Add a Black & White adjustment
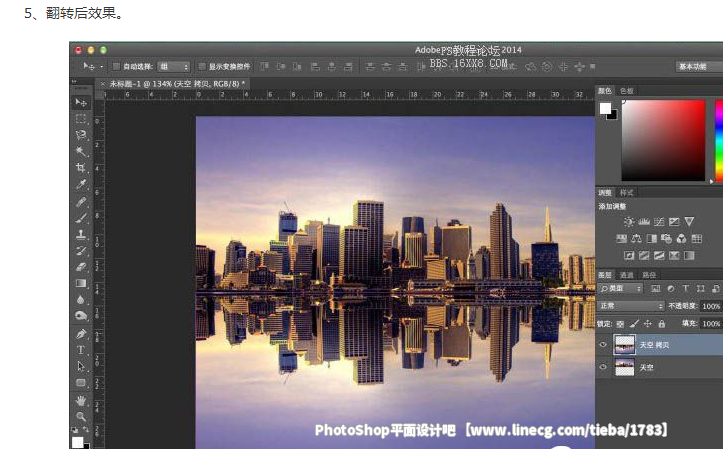 (652, 238)
